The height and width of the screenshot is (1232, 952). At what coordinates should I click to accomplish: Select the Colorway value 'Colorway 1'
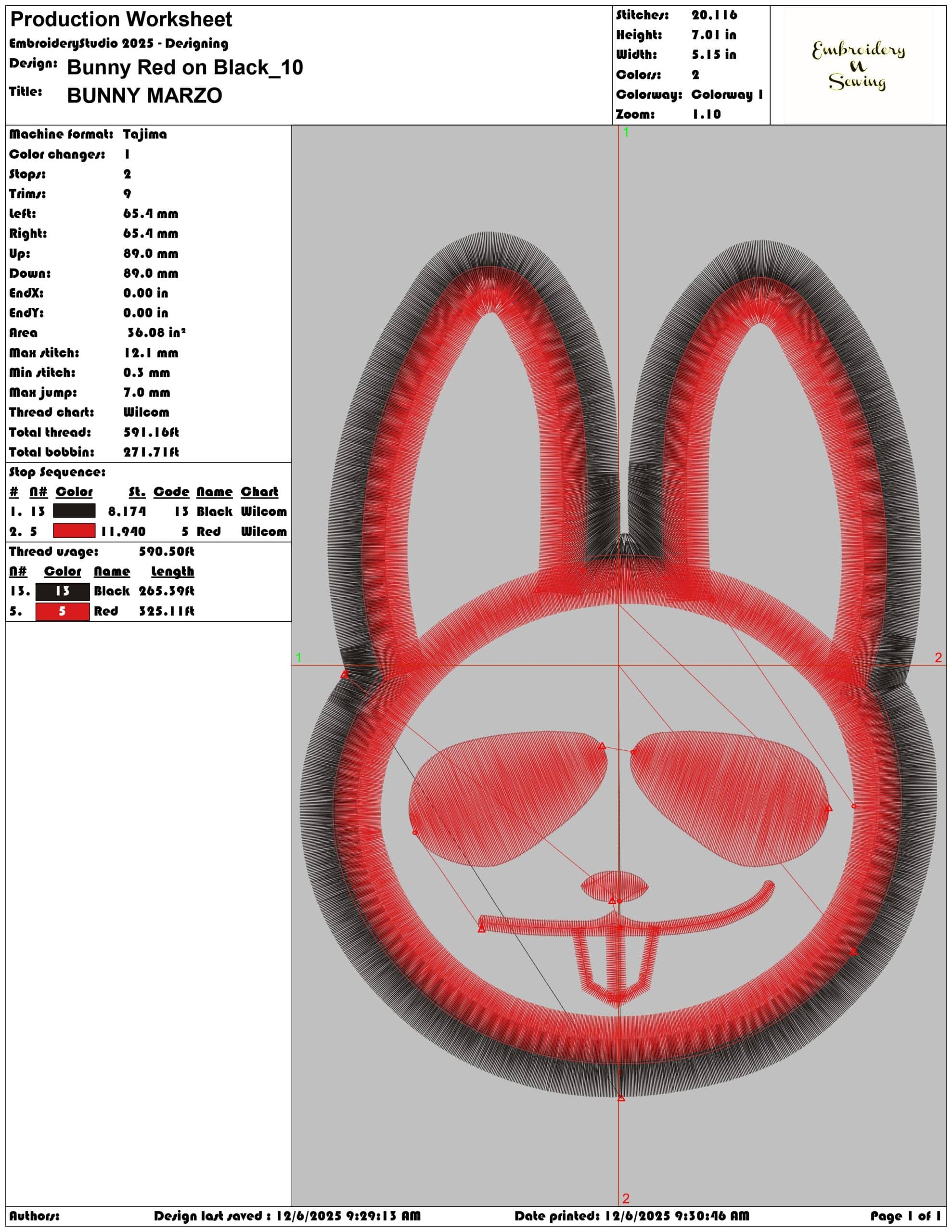tap(727, 95)
